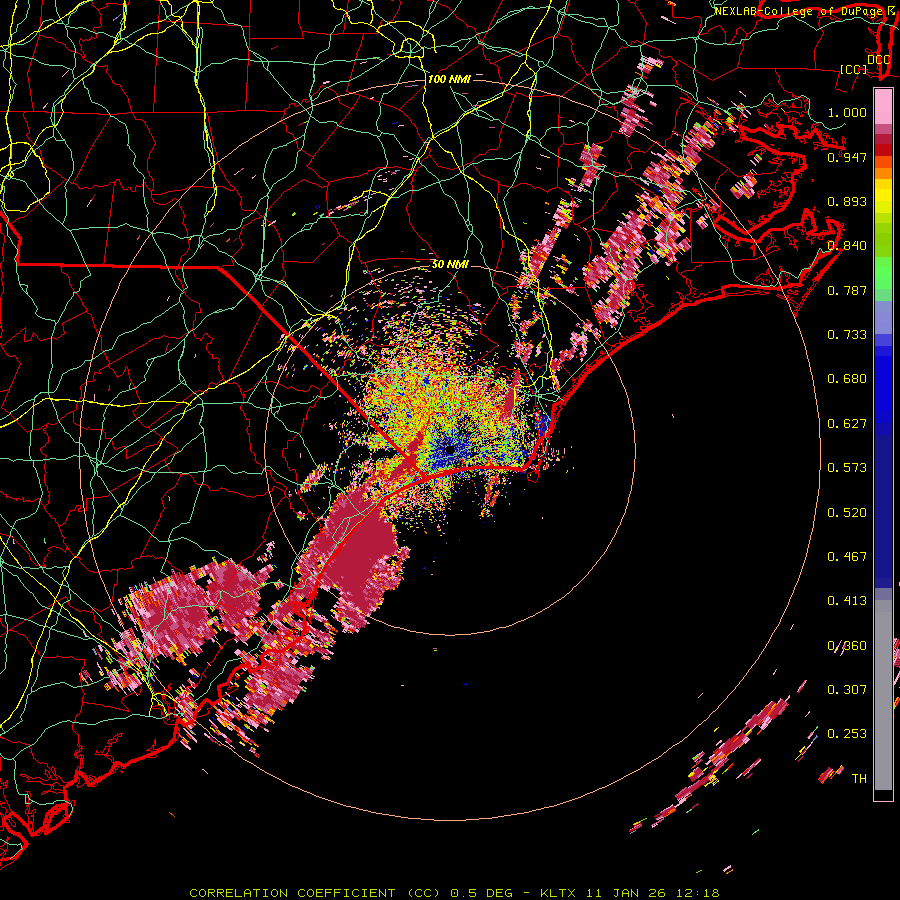Select the 0.360 scale value
Screen dimensions: 900x900
(x=847, y=646)
